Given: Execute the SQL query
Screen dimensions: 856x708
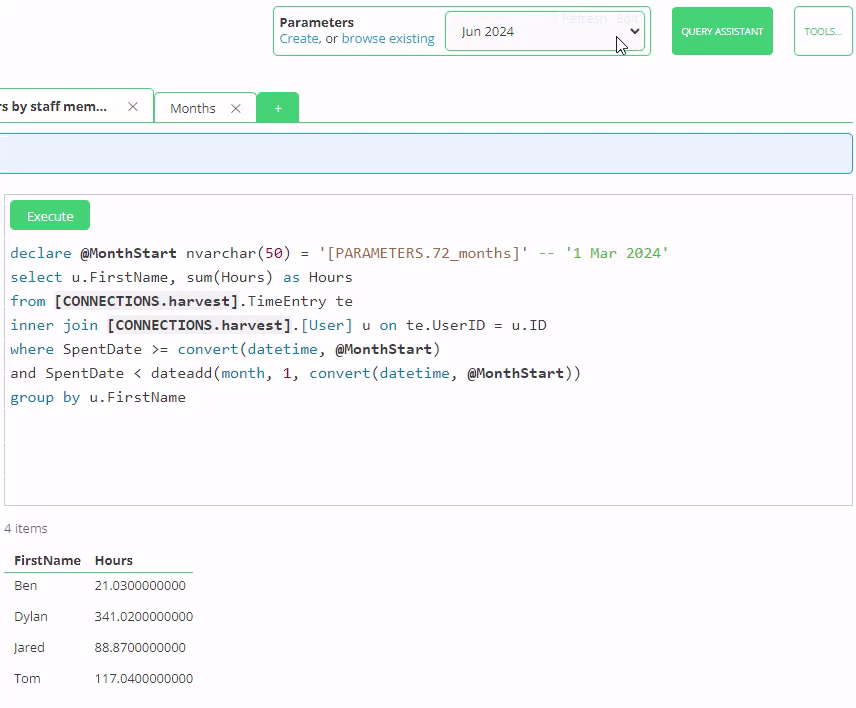Looking at the screenshot, I should 49,214.
